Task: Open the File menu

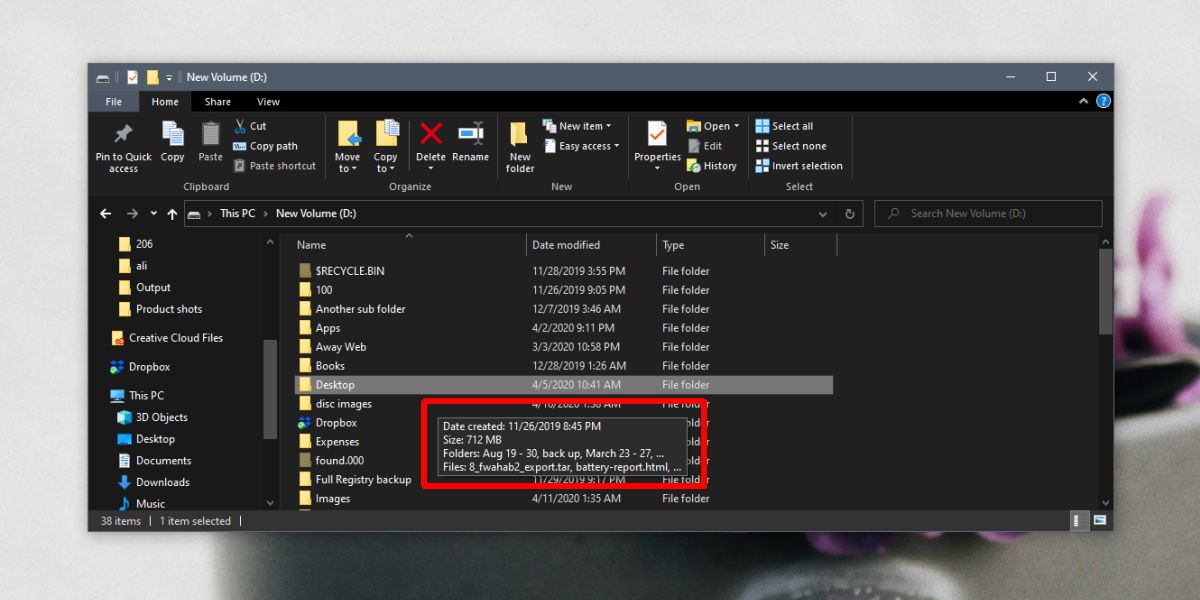Action: pos(113,101)
